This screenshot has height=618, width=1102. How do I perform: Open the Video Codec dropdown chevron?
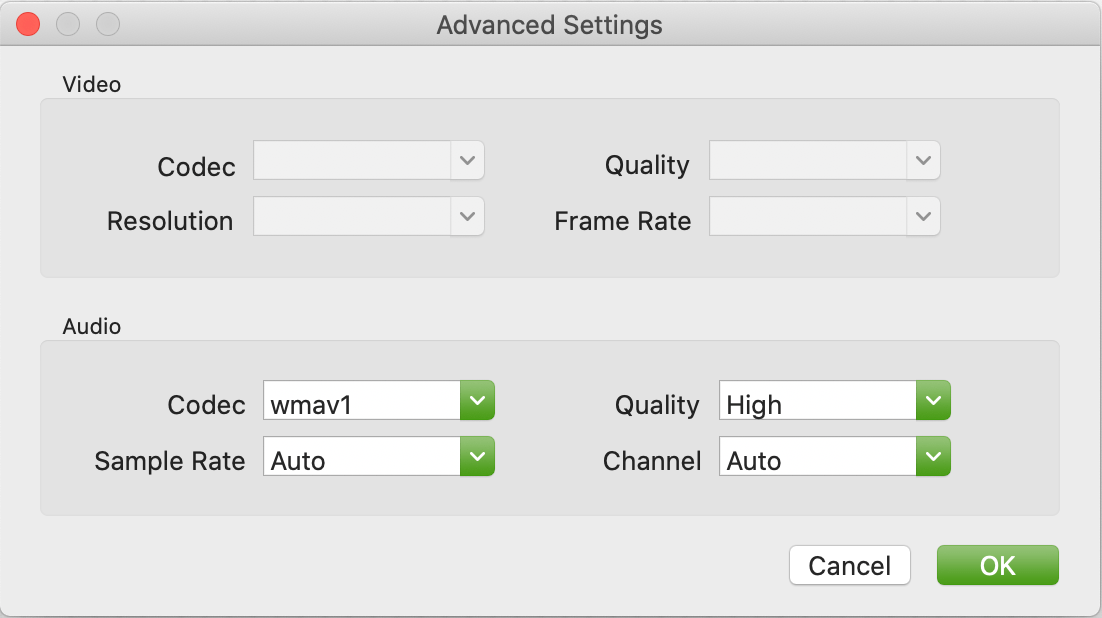click(468, 160)
